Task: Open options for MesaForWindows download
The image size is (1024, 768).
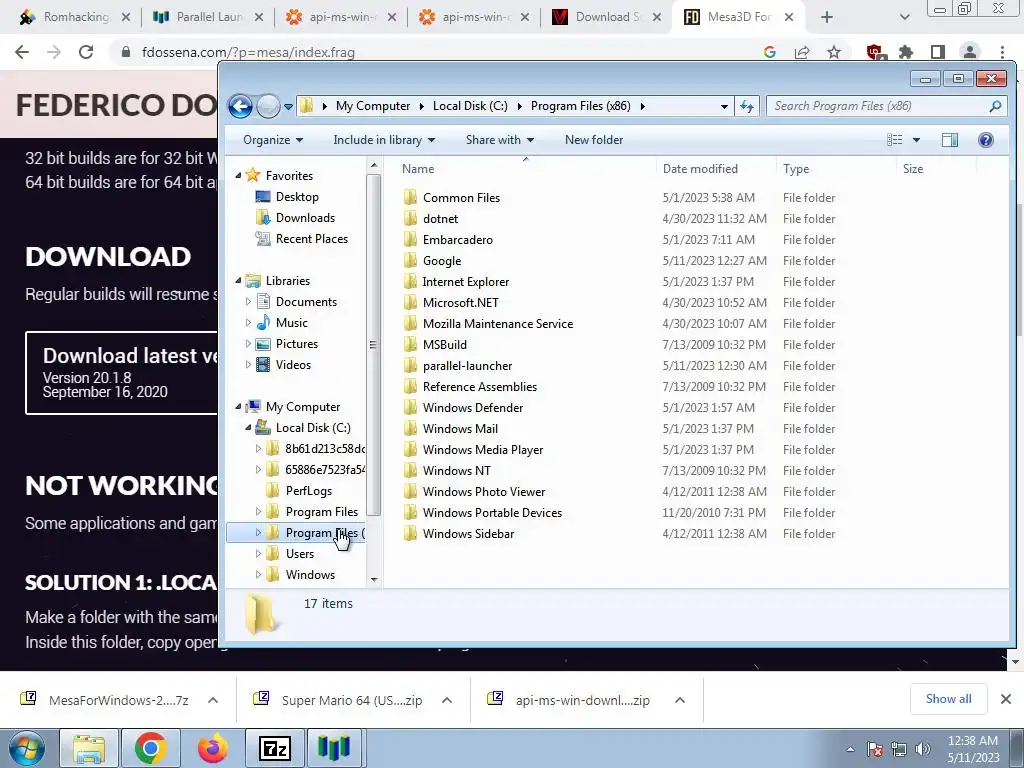Action: pos(213,700)
